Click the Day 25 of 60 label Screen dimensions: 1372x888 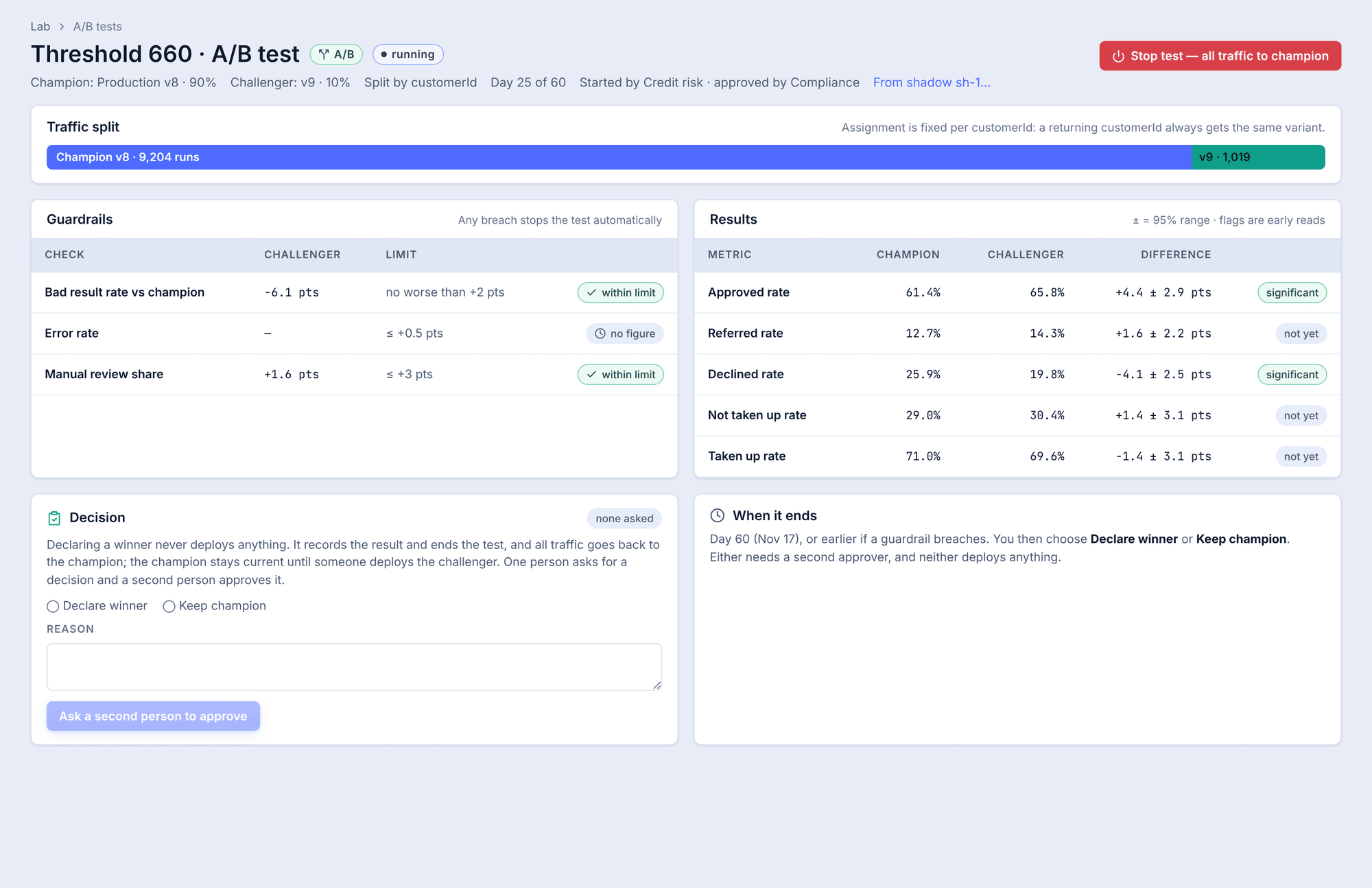tap(528, 82)
